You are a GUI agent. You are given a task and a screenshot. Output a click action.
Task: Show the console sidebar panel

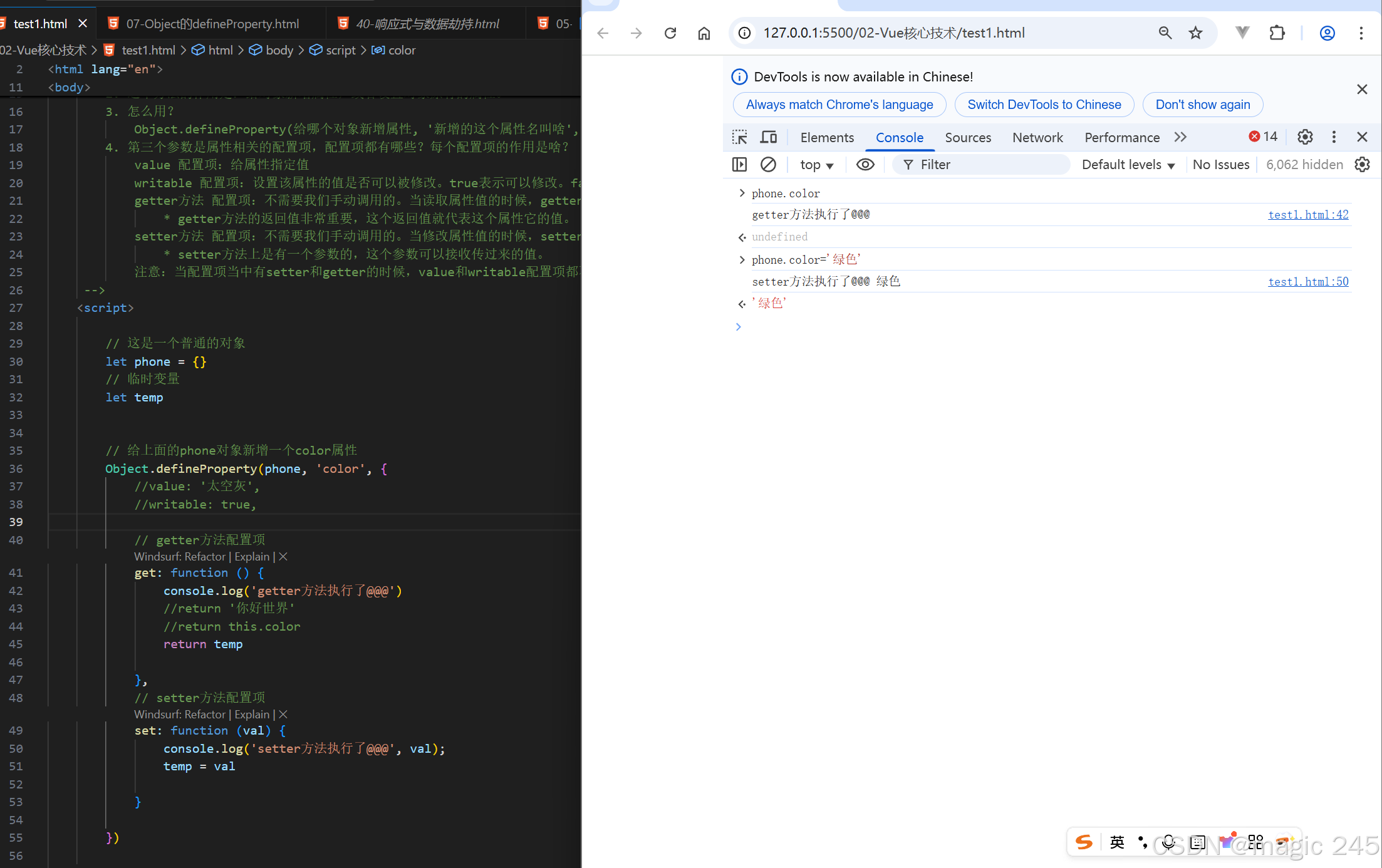[739, 165]
